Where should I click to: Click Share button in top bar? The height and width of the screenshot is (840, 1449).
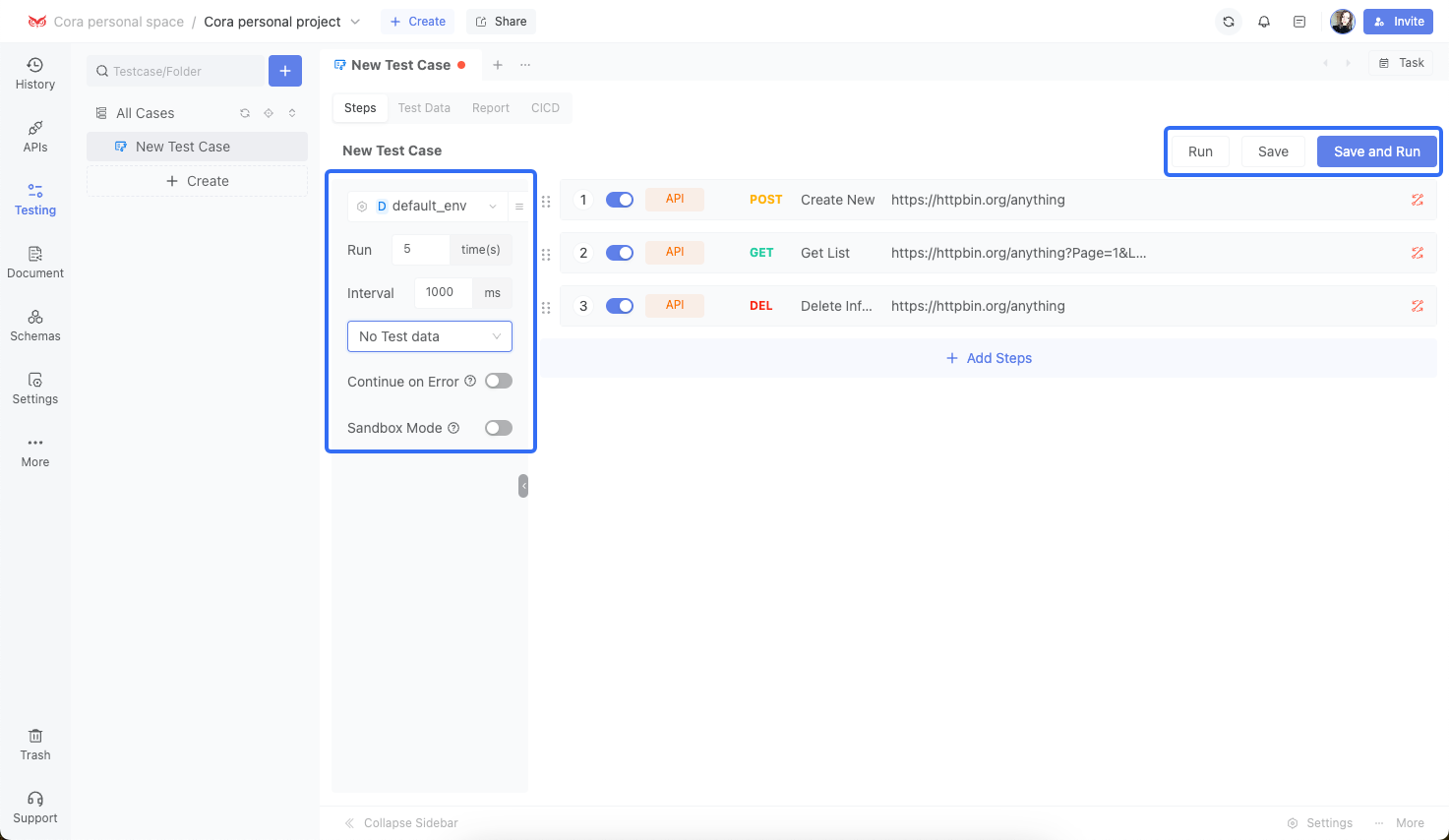(x=502, y=22)
